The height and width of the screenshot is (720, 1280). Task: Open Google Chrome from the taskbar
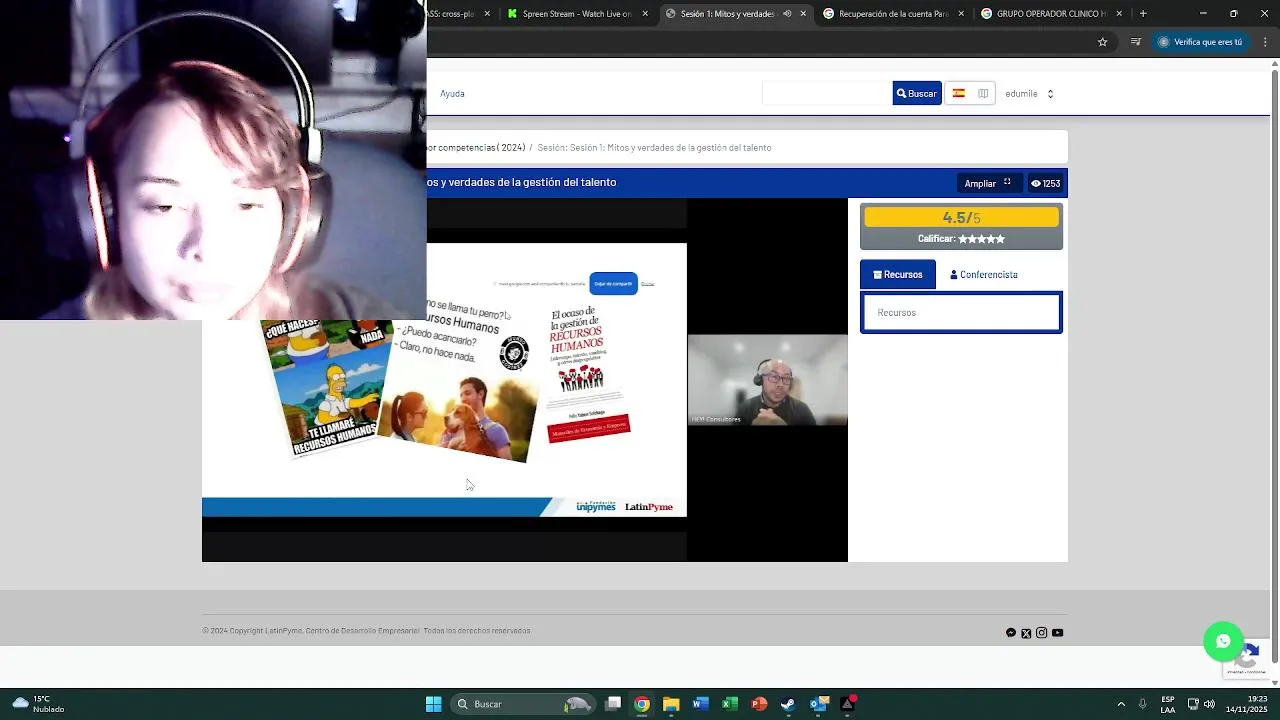tap(642, 704)
